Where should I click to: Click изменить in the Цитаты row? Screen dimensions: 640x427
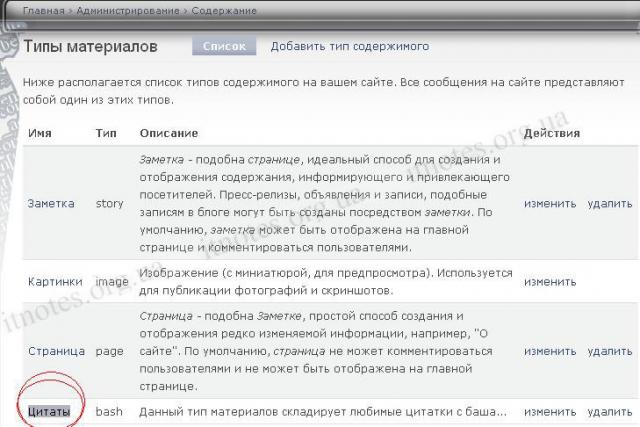click(x=550, y=411)
